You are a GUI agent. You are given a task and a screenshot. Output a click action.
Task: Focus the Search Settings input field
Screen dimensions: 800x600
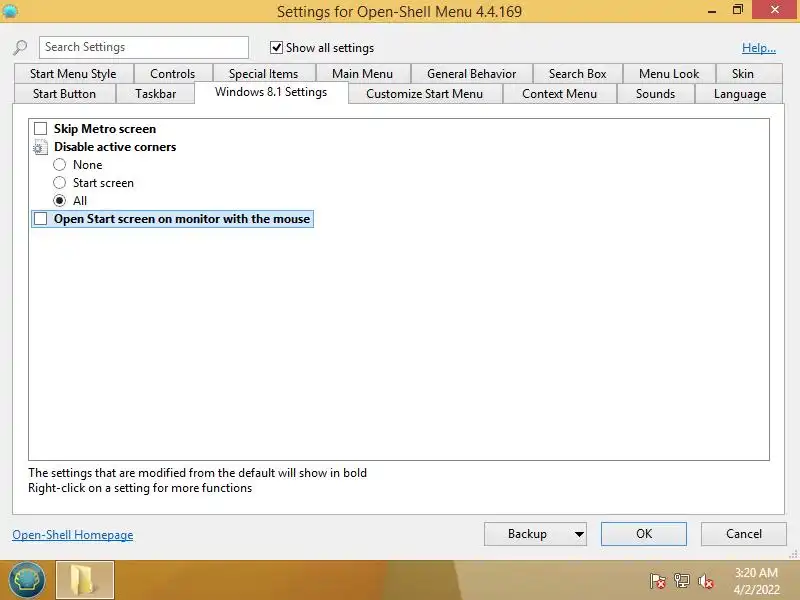pos(144,47)
